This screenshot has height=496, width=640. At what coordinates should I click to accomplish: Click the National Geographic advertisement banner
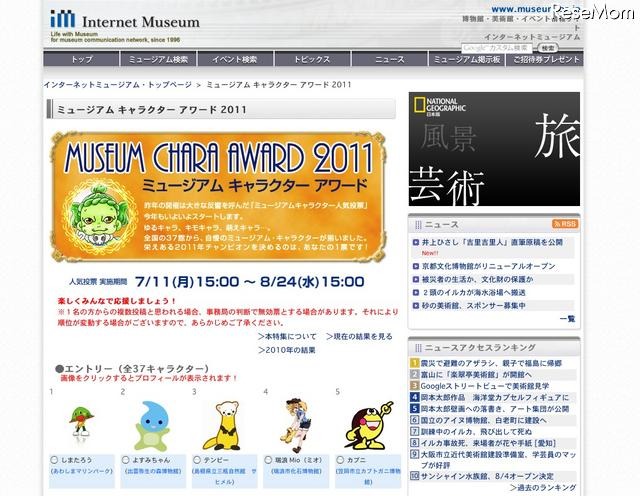click(x=494, y=149)
